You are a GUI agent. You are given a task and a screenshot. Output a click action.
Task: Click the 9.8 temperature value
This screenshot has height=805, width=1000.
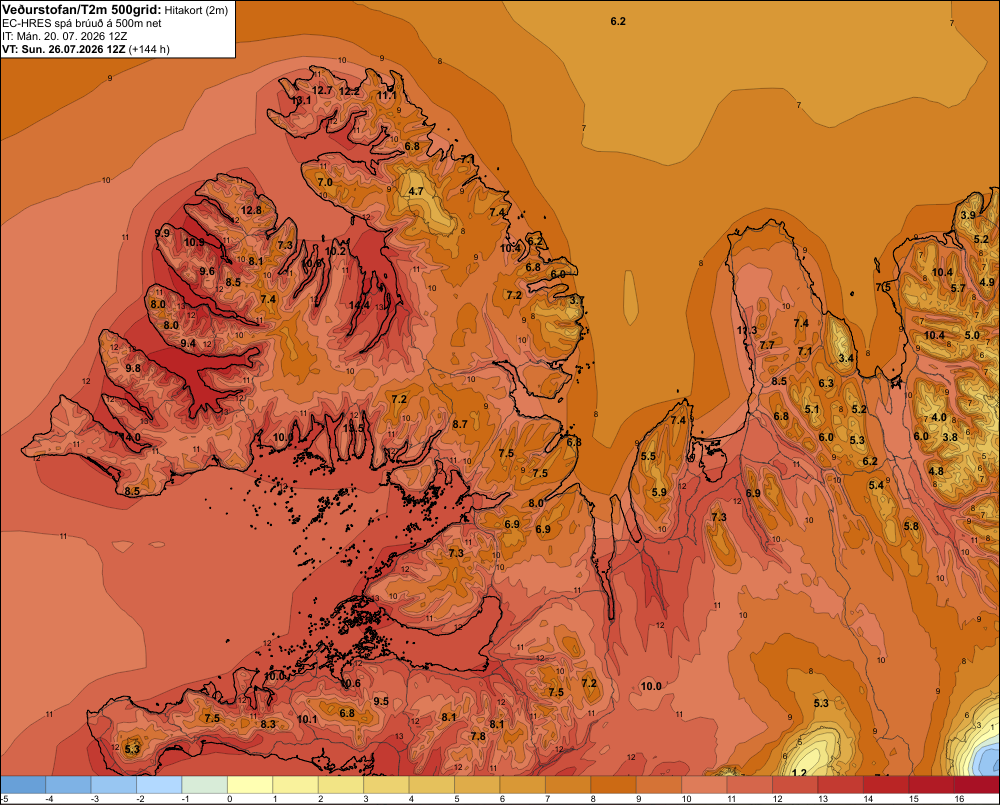pyautogui.click(x=133, y=368)
